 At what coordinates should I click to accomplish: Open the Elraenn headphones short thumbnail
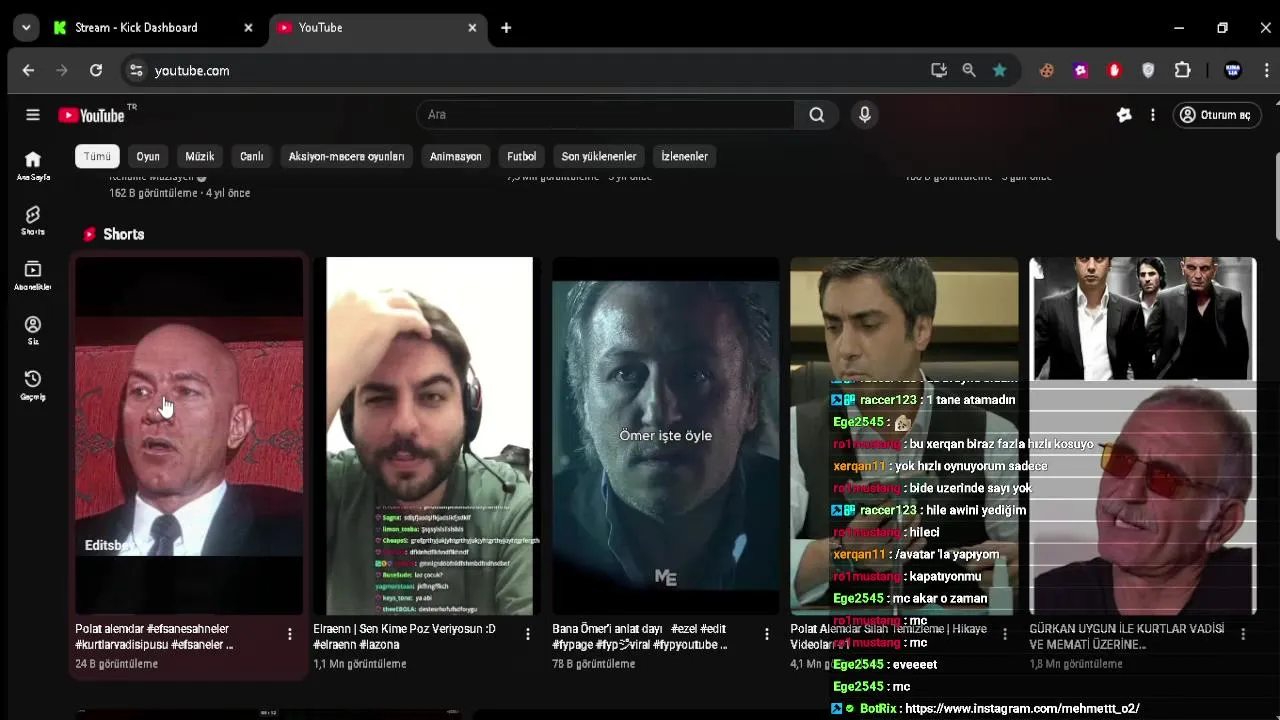coord(428,436)
